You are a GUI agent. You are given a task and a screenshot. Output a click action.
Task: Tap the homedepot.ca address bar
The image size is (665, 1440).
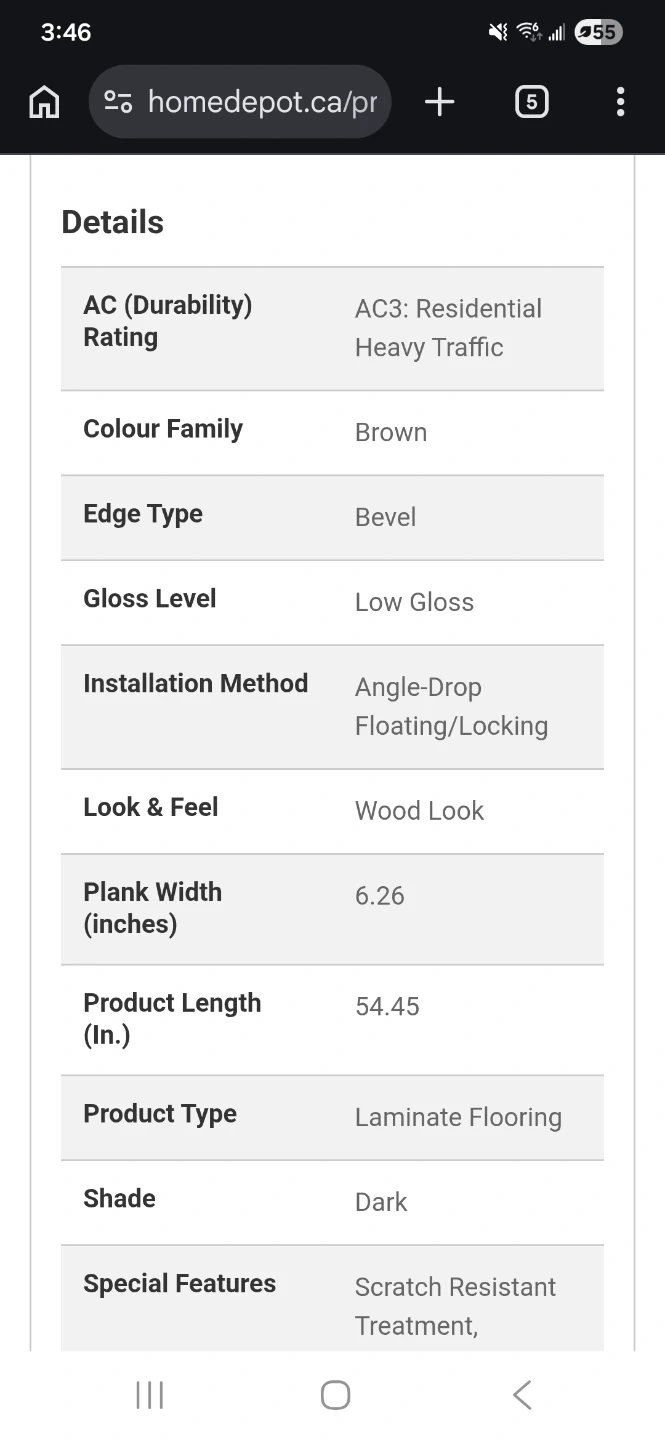coord(262,102)
